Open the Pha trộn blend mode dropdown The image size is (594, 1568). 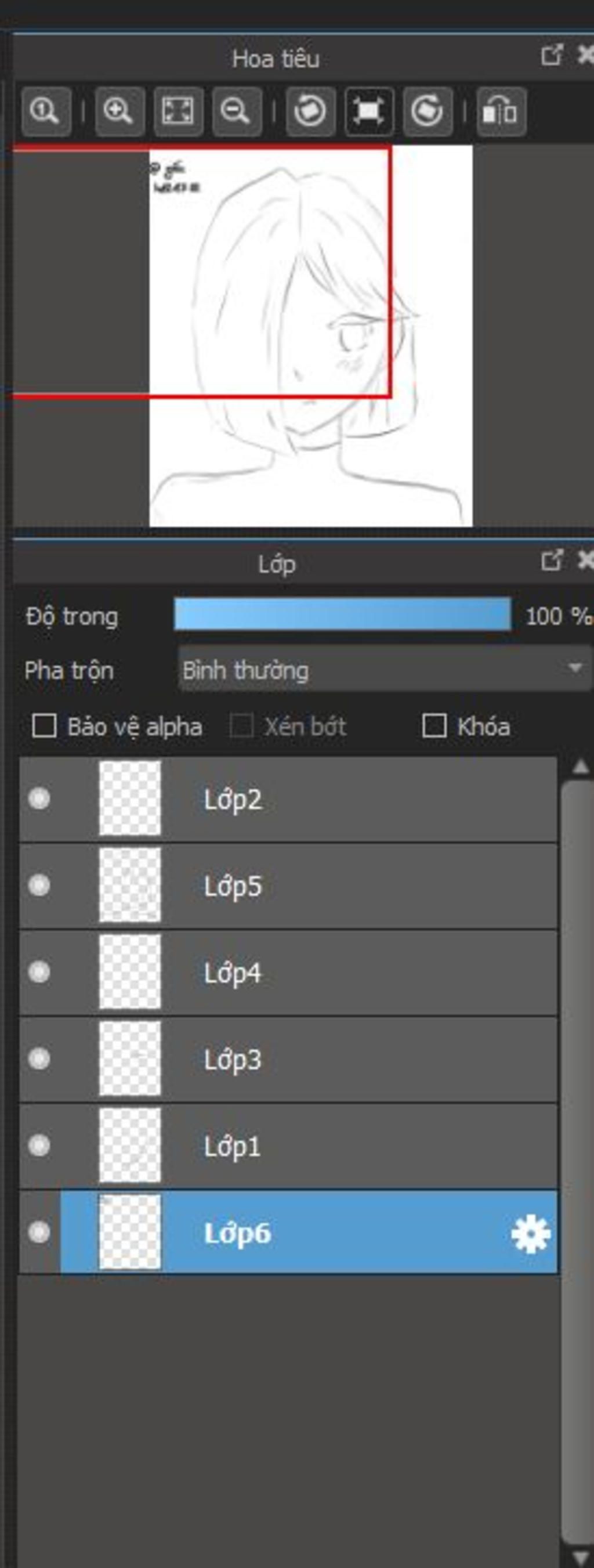[x=385, y=670]
